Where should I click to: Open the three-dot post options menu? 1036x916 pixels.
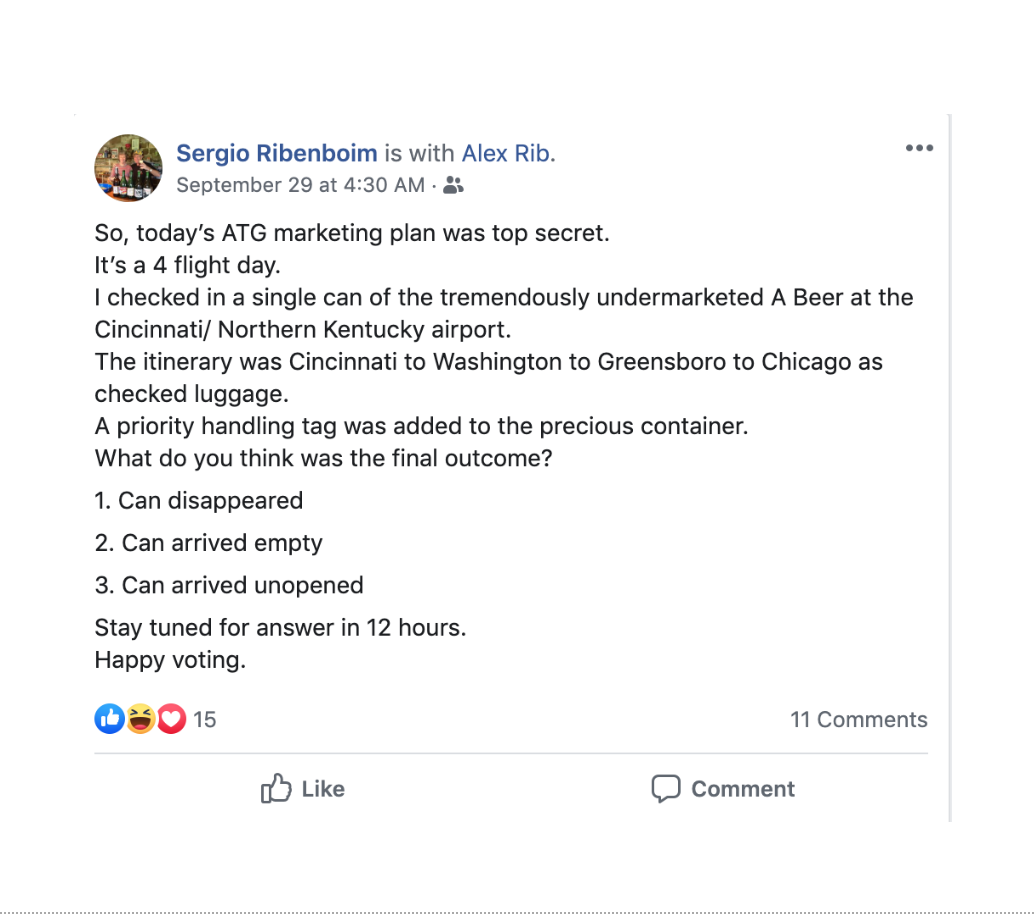tap(918, 148)
